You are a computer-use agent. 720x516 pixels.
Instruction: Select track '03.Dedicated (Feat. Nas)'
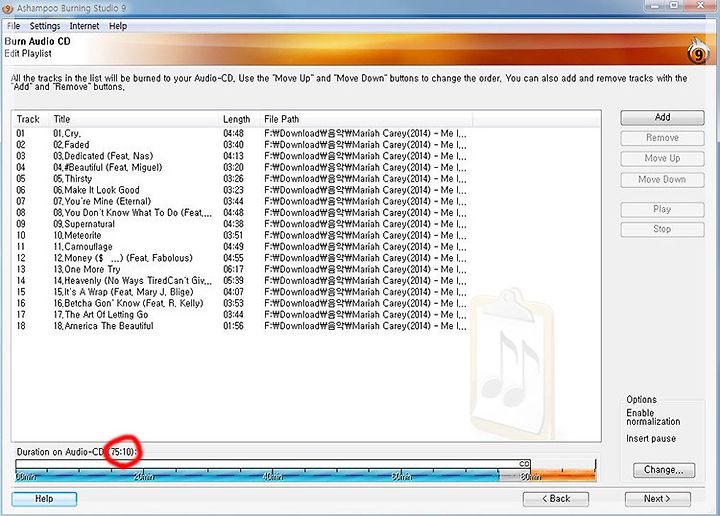103,156
